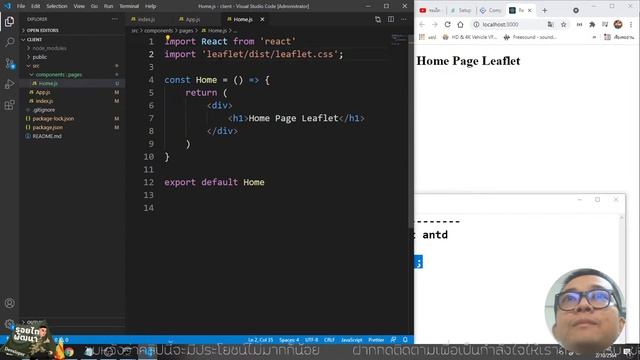Screen dimensions: 640x360
Task: Open package.json in the file tree
Action: point(48,127)
